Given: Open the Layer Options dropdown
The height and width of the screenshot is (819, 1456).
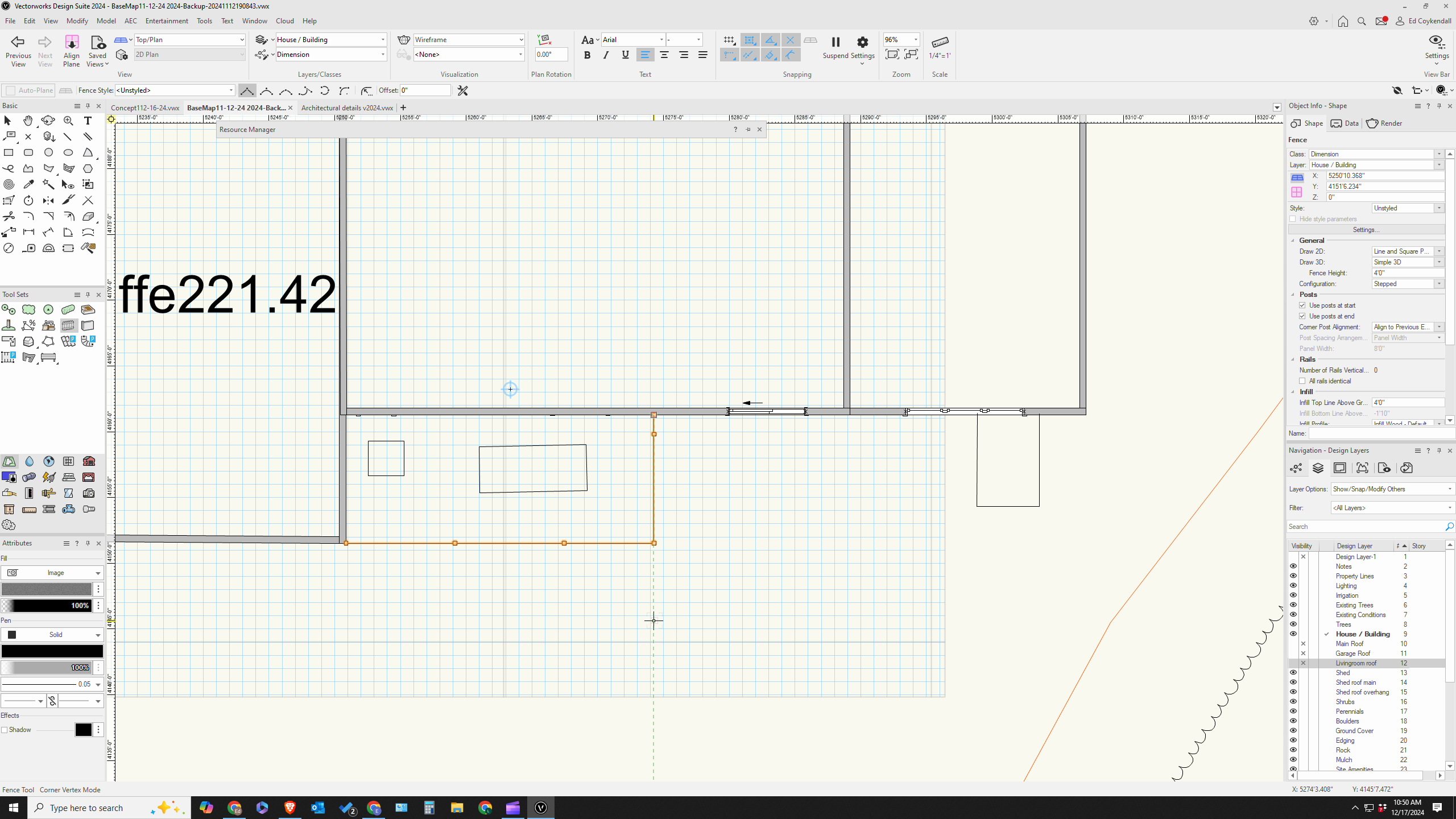Looking at the screenshot, I should pos(1392,489).
